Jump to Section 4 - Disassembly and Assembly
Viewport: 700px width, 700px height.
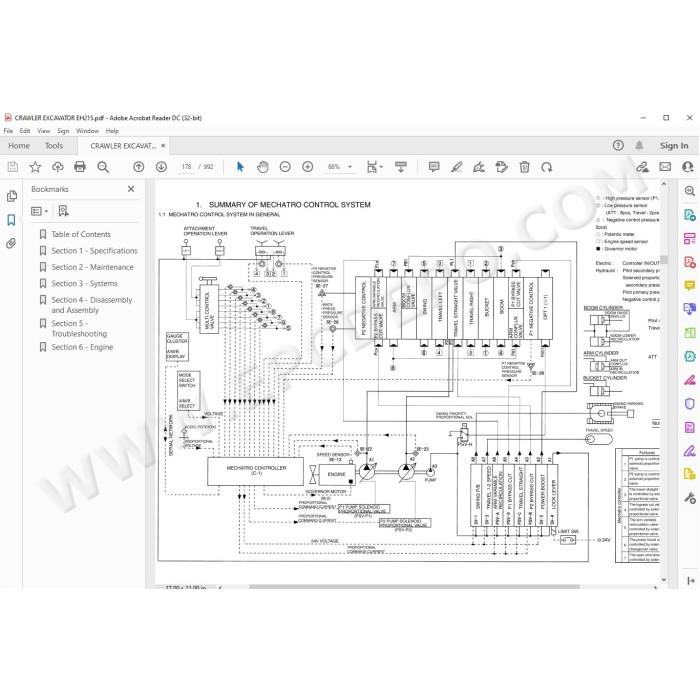coord(92,305)
